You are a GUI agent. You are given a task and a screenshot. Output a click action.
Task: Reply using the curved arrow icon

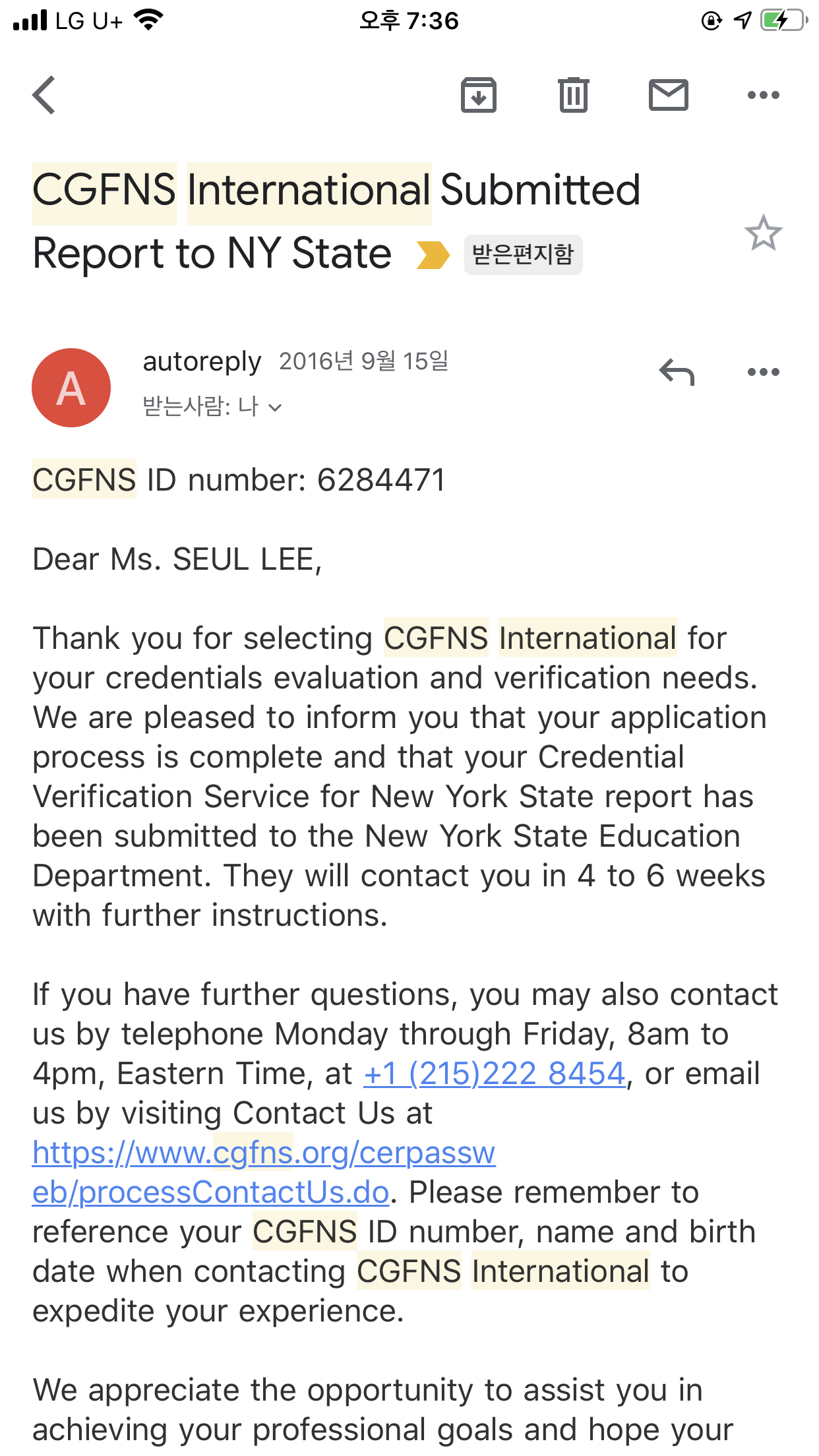tap(677, 373)
